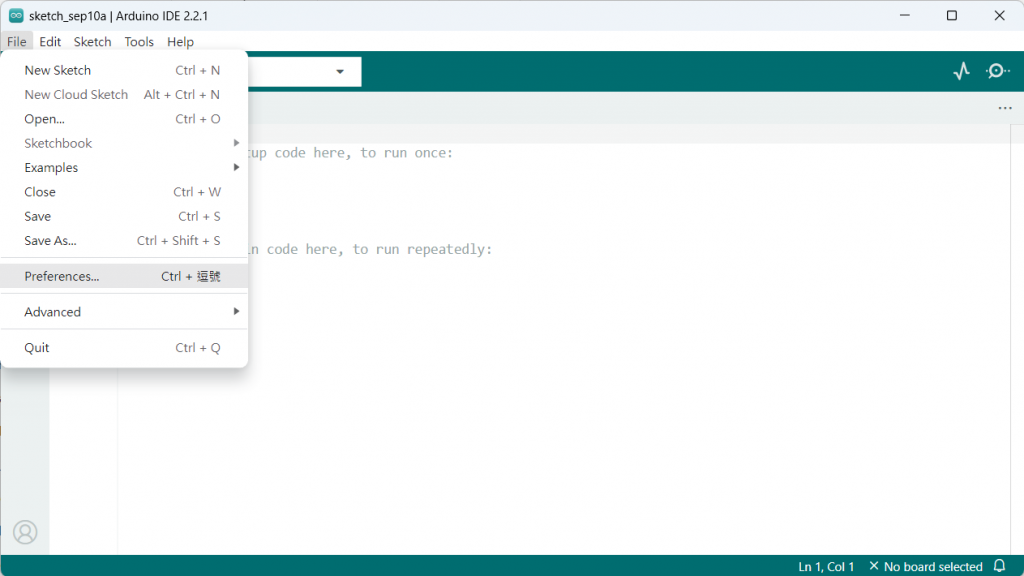The image size is (1024, 576).
Task: Click the editor tab three-dots icon
Action: click(x=1004, y=108)
